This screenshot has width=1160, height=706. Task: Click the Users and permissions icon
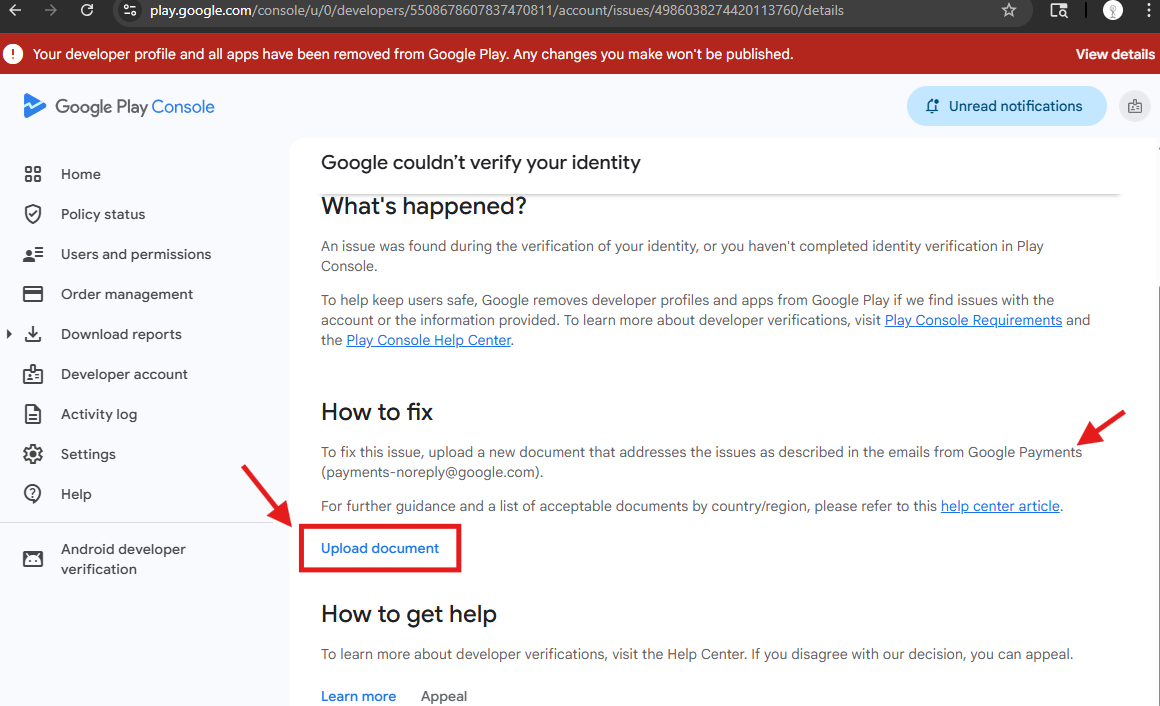(33, 254)
